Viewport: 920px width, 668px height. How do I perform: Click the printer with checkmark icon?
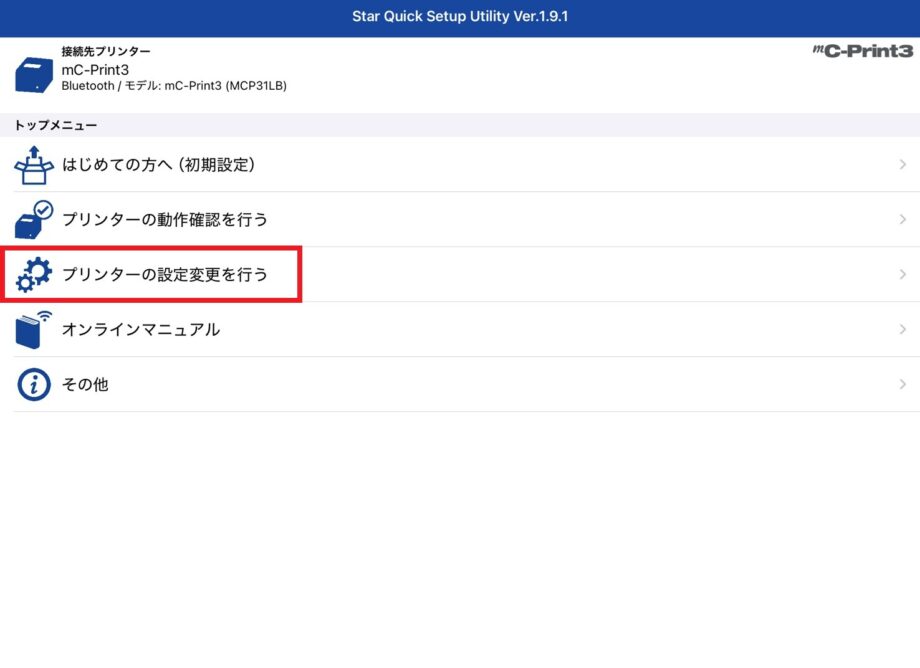tap(34, 219)
